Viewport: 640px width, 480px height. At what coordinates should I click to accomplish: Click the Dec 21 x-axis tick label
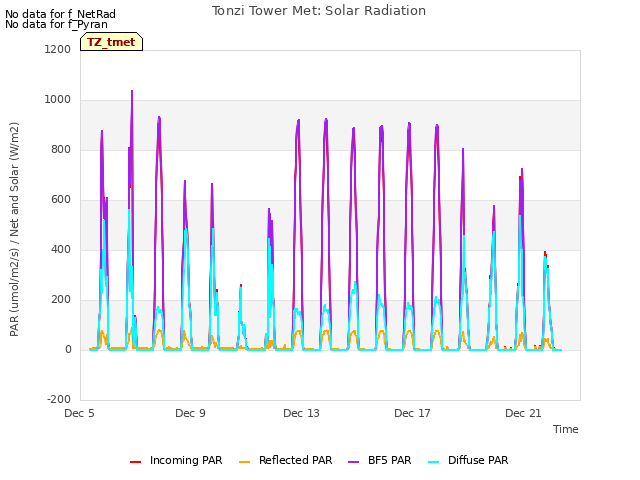click(523, 413)
